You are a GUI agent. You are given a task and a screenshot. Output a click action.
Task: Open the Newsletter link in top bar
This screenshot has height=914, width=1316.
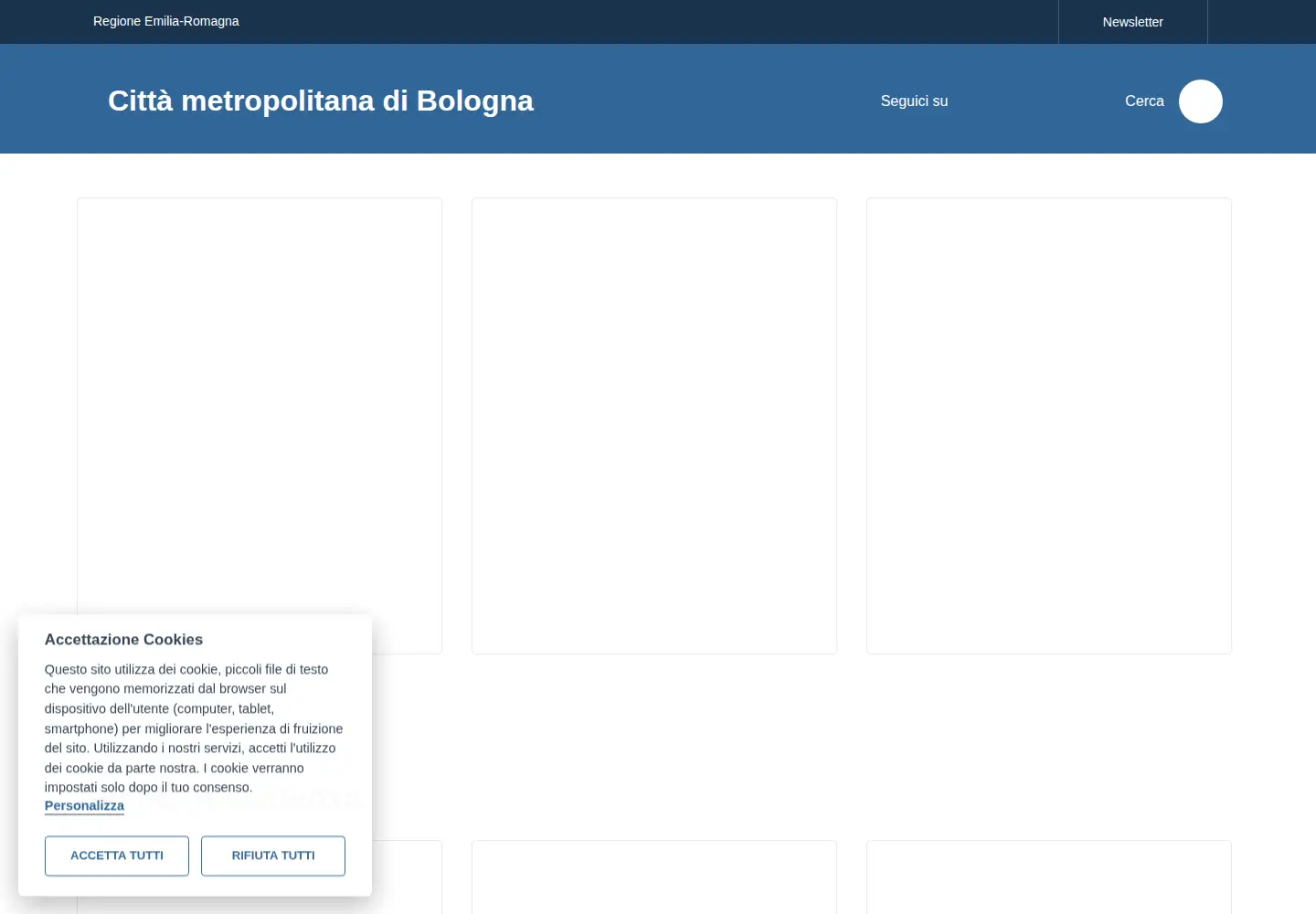click(1132, 22)
